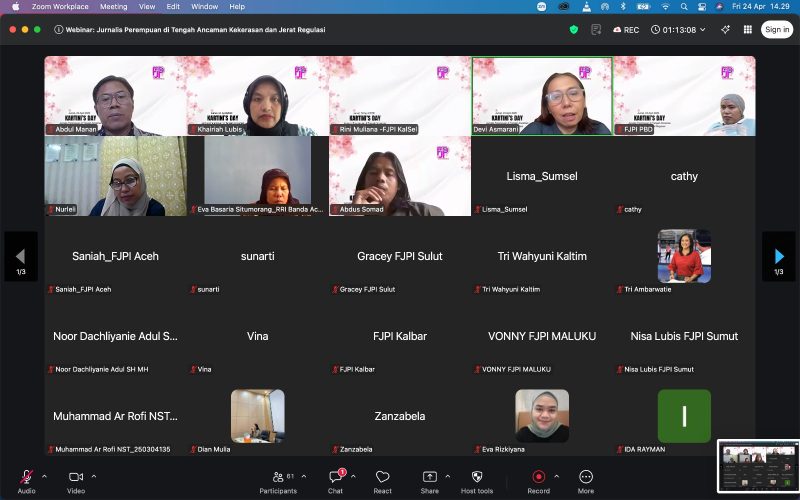Select Devi Asmarani's video tile
Screen dimensions: 800x500
541,96
